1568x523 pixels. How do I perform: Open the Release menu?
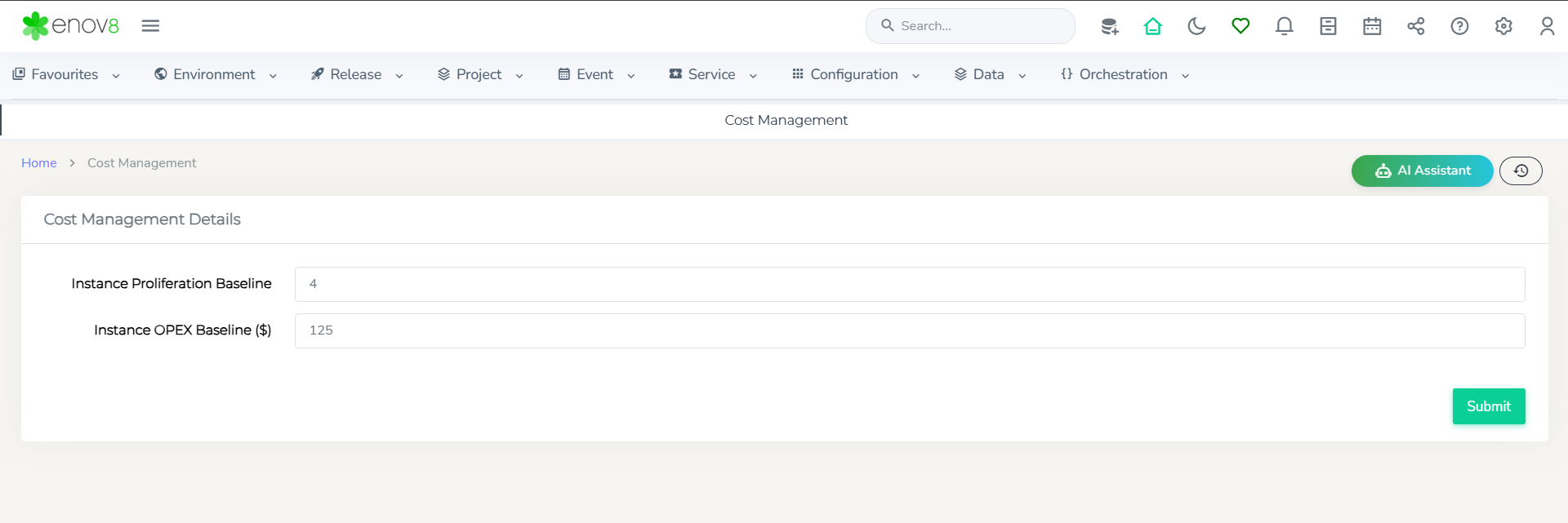[x=357, y=74]
